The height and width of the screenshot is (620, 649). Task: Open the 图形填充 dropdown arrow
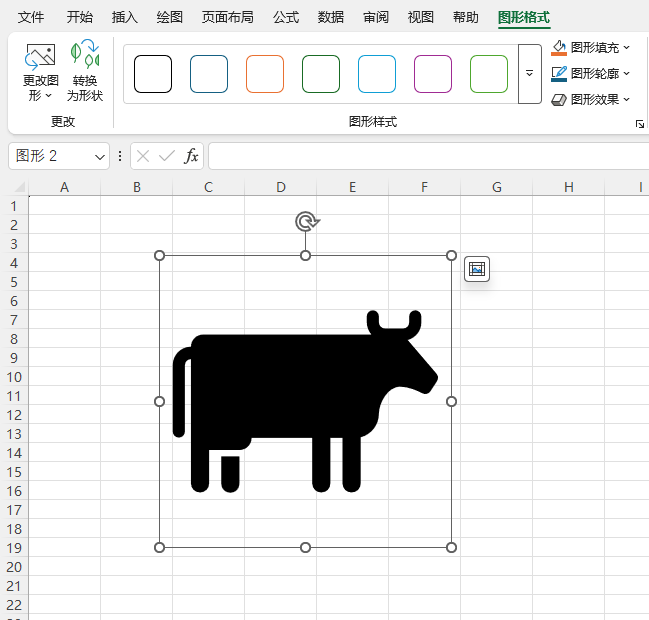pyautogui.click(x=627, y=48)
